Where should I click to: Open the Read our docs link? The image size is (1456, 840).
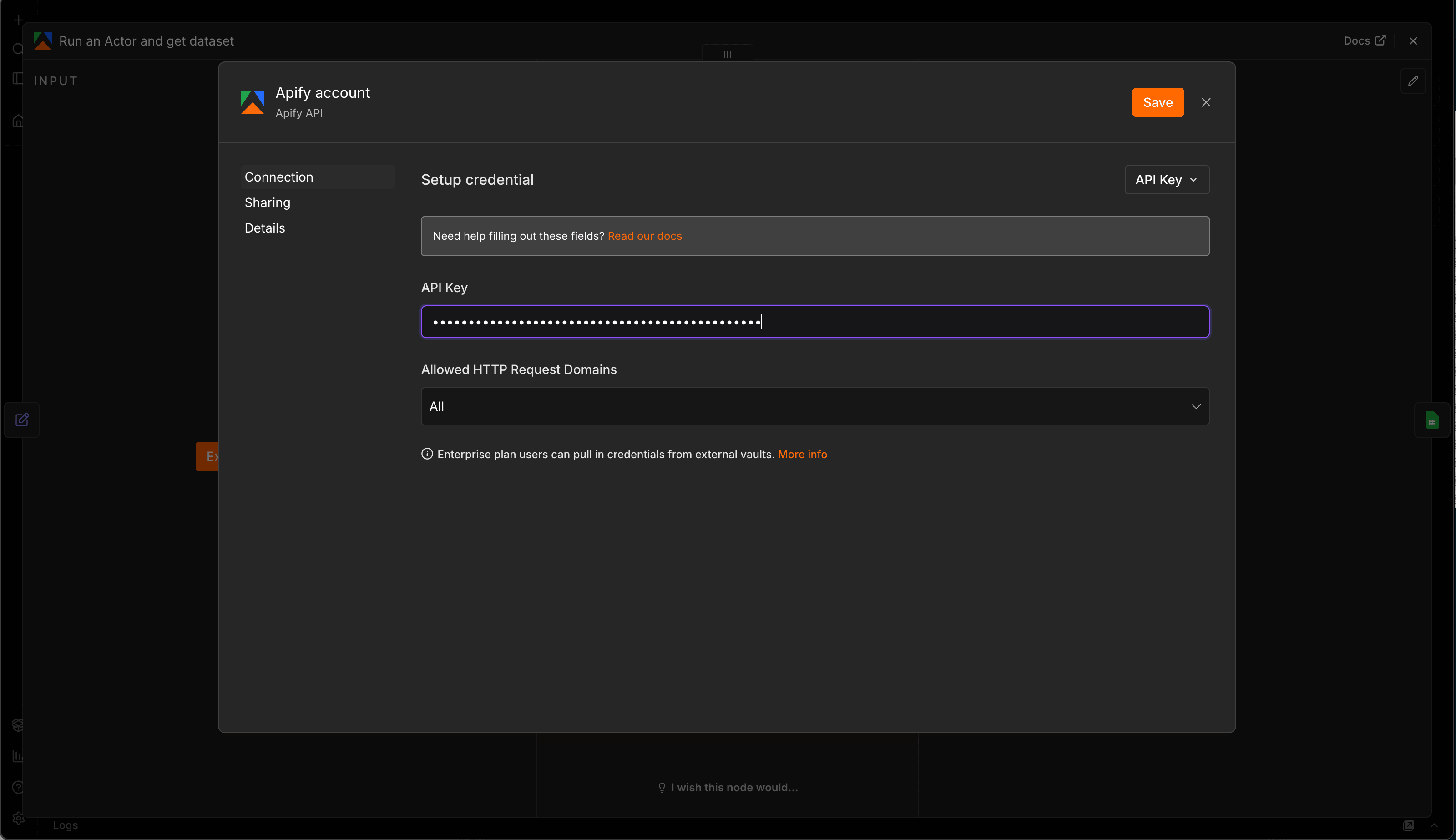click(x=644, y=236)
